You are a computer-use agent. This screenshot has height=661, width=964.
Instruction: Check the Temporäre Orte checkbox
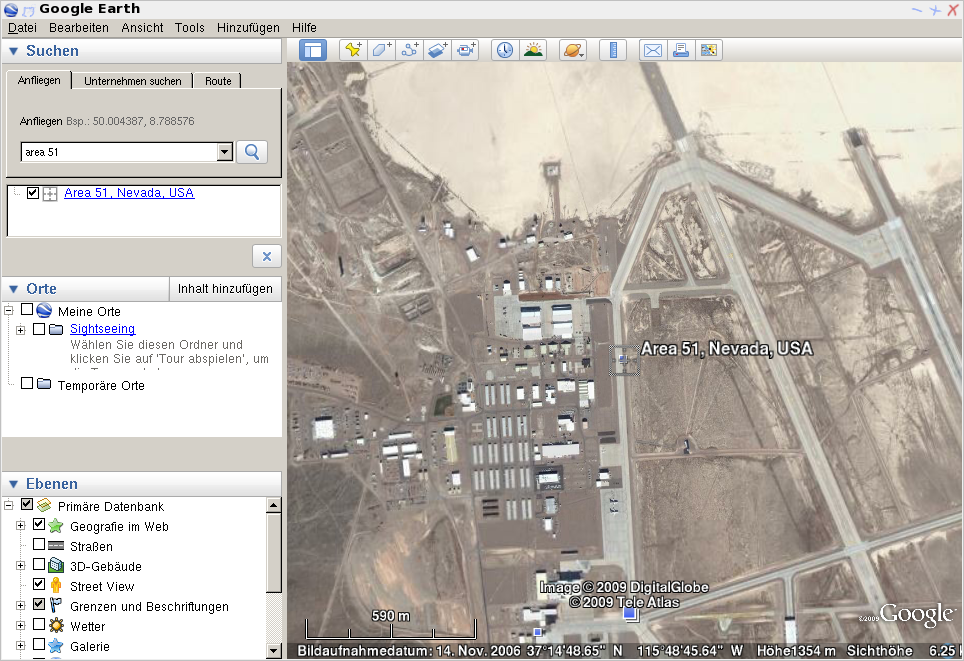27,383
